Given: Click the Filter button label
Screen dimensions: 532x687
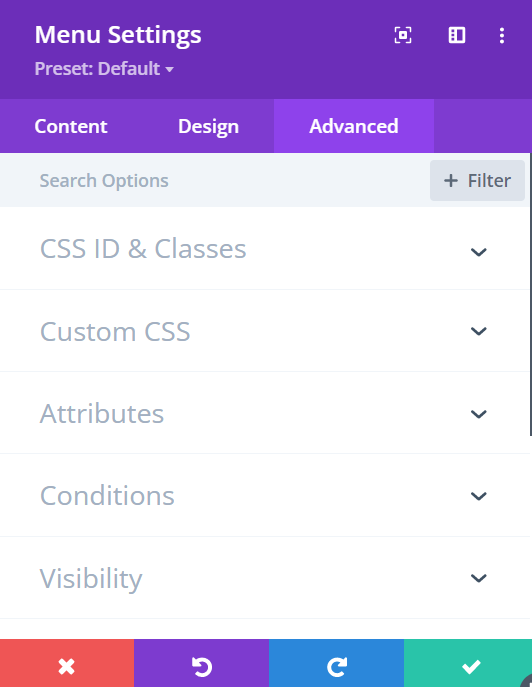Looking at the screenshot, I should click(489, 181).
